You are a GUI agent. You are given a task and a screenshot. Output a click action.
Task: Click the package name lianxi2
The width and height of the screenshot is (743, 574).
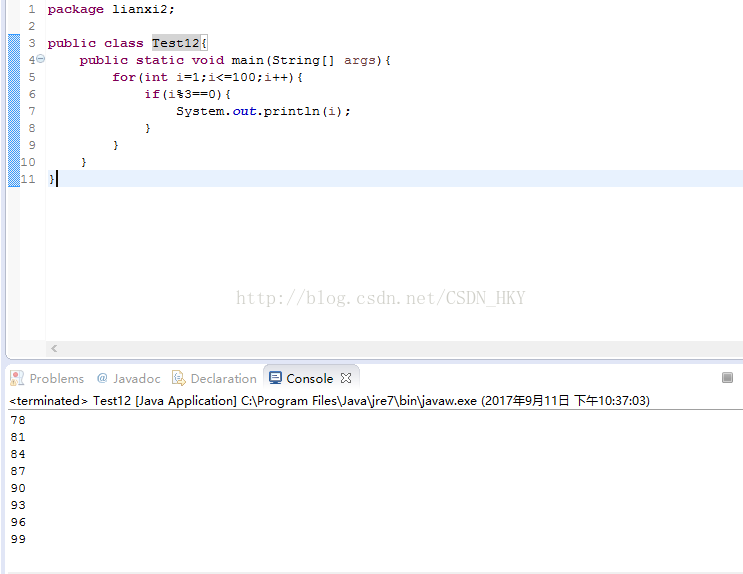click(139, 9)
